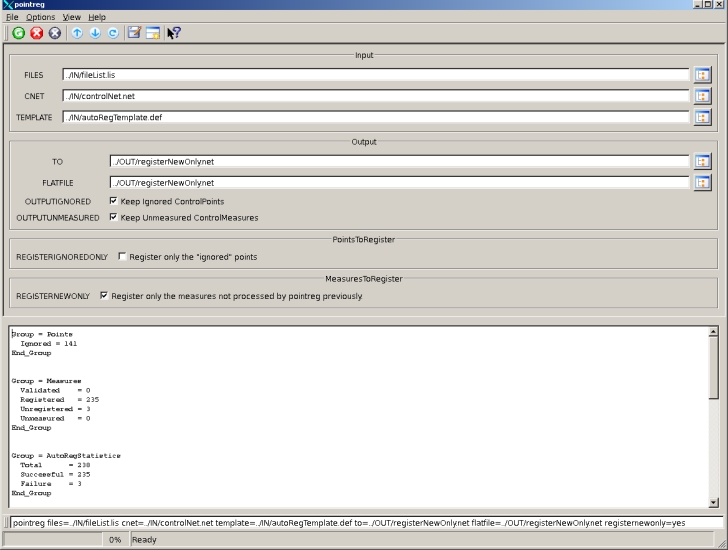728x550 pixels.
Task: Load next history with blue down arrow
Action: 95,33
